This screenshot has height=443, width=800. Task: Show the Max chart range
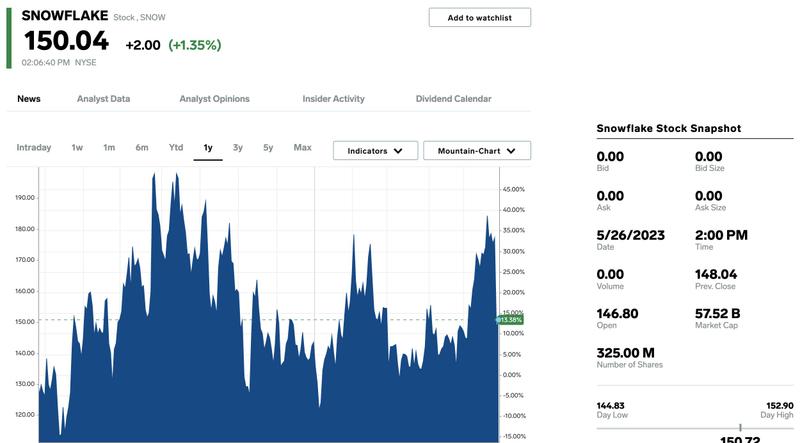(303, 147)
